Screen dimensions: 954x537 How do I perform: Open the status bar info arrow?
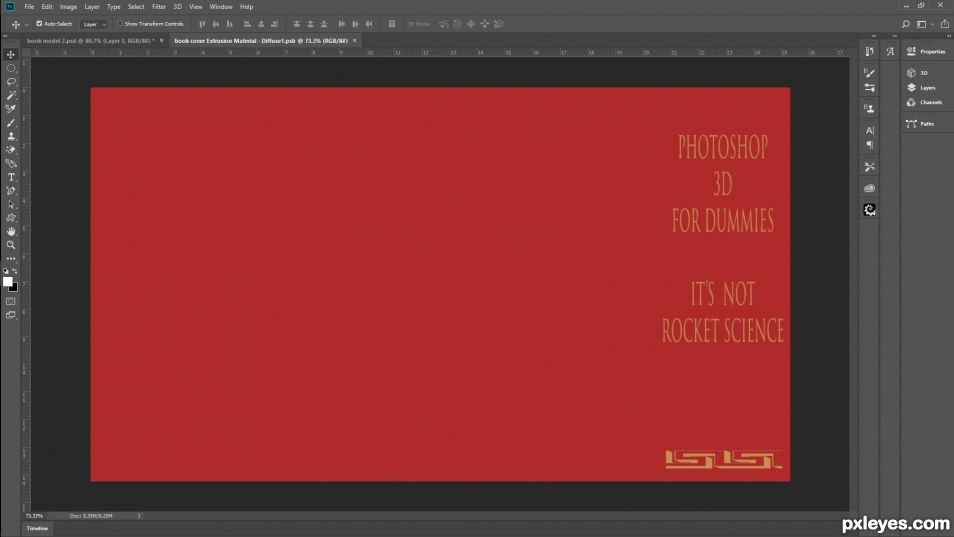point(139,516)
